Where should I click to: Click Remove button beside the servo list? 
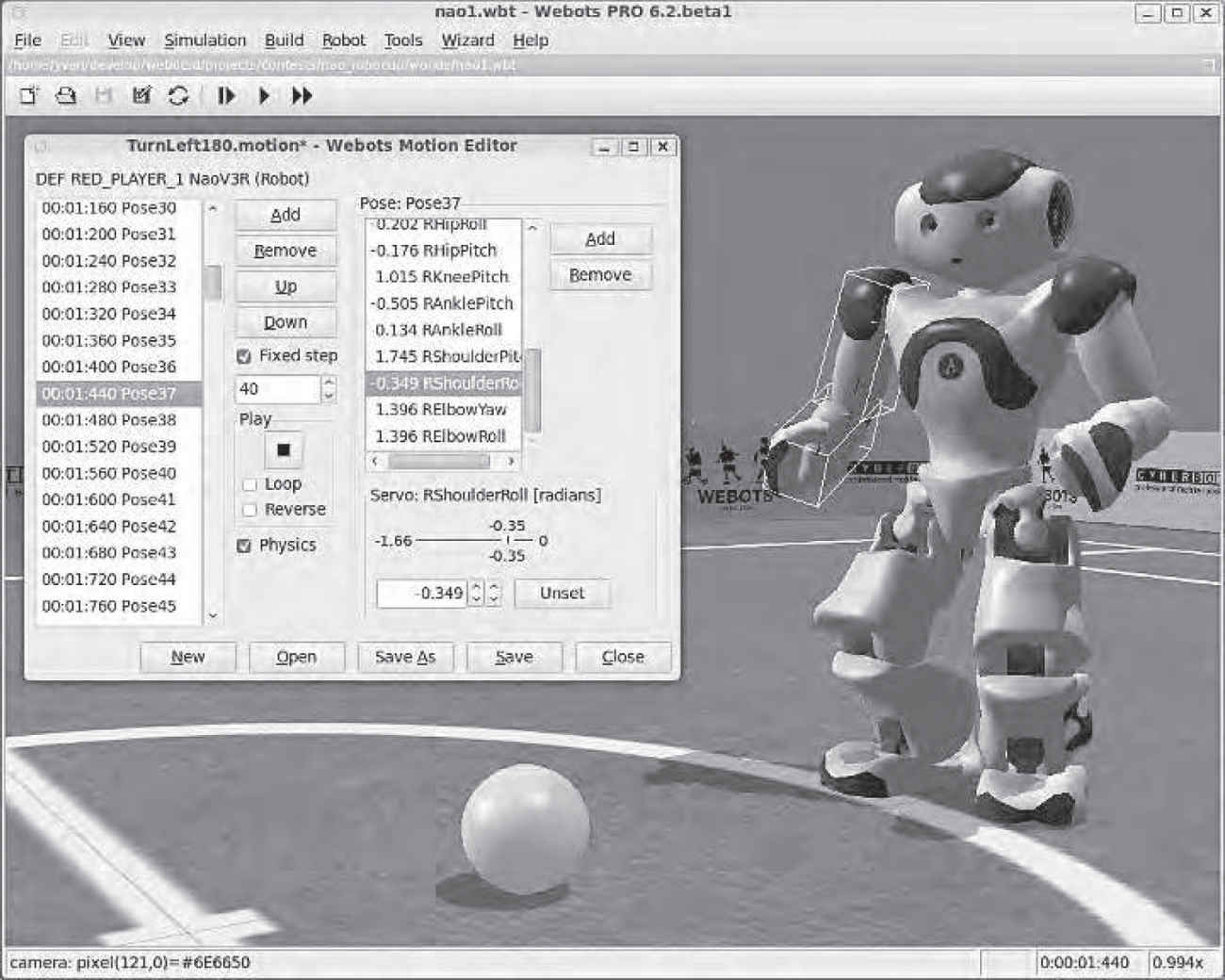(x=600, y=275)
